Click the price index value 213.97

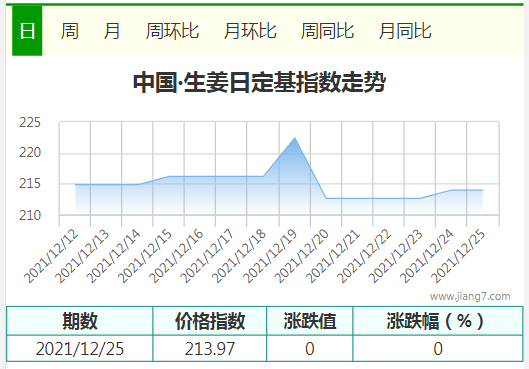coord(210,349)
